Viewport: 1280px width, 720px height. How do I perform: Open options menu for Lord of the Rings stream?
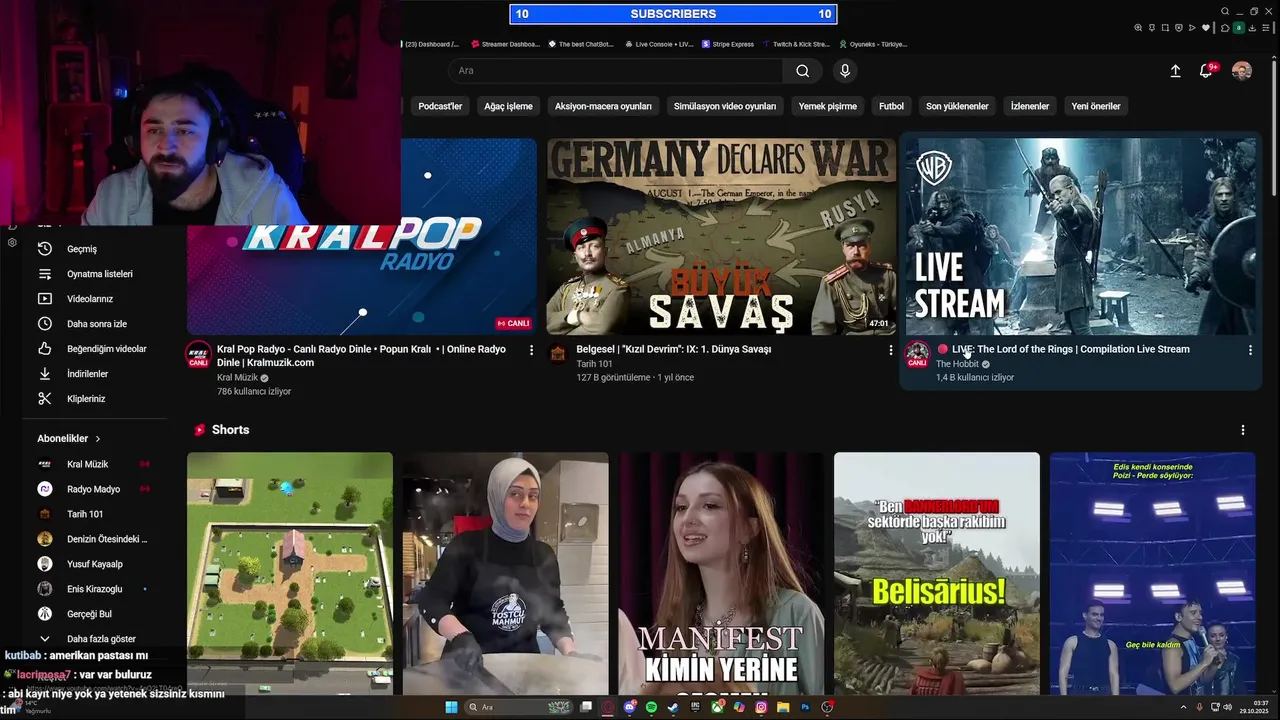click(x=1250, y=350)
